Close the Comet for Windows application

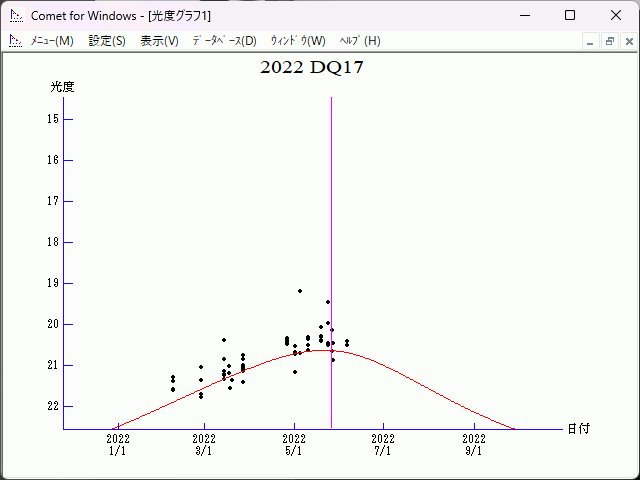[616, 16]
